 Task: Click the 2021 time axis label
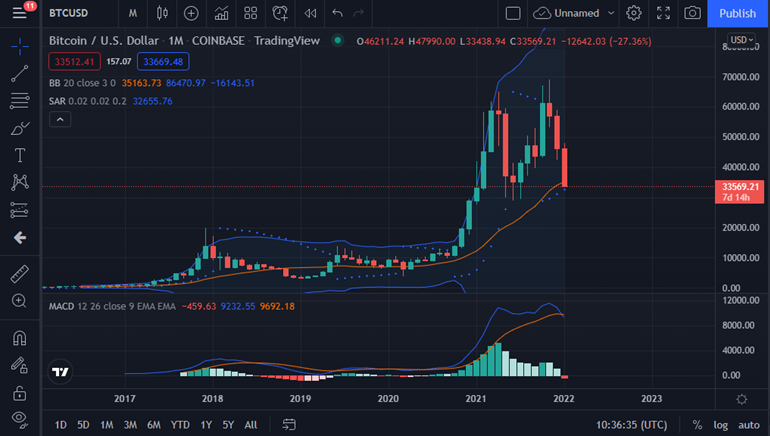476,399
